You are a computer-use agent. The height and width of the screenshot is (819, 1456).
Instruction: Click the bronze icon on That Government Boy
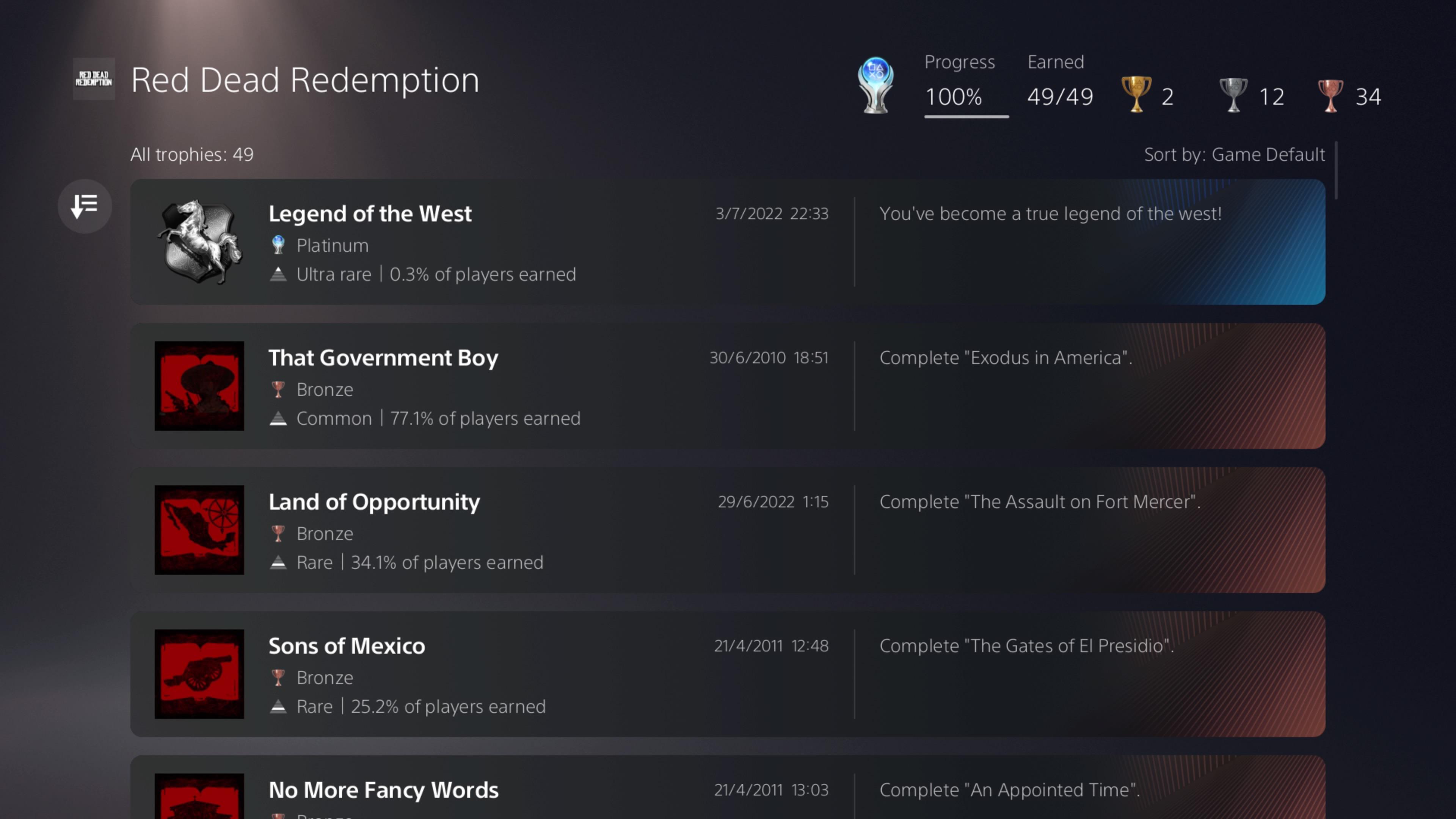click(x=279, y=389)
